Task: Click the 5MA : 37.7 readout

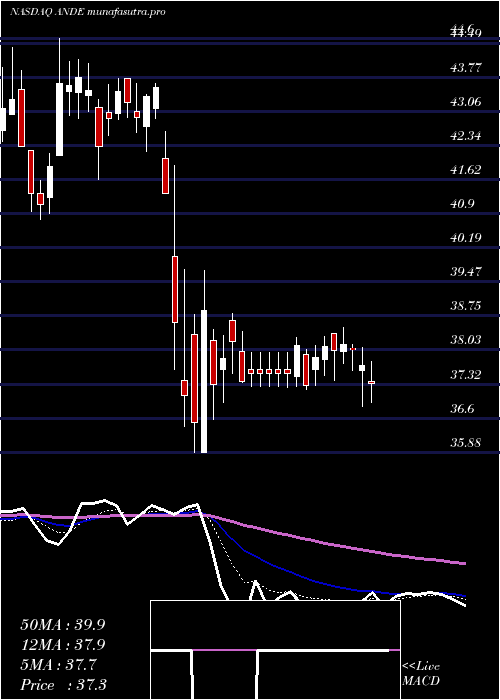Action: coord(58,665)
